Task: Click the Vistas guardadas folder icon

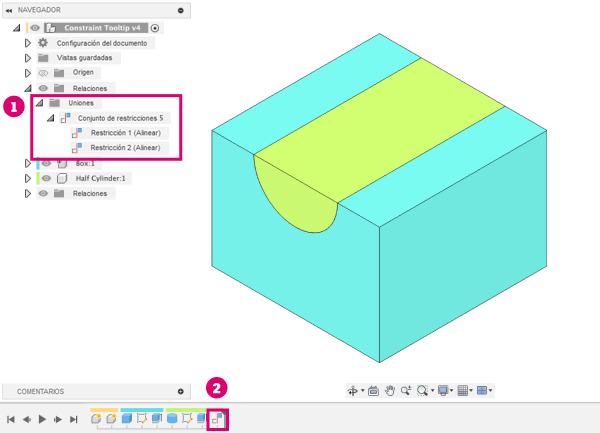Action: pos(43,58)
